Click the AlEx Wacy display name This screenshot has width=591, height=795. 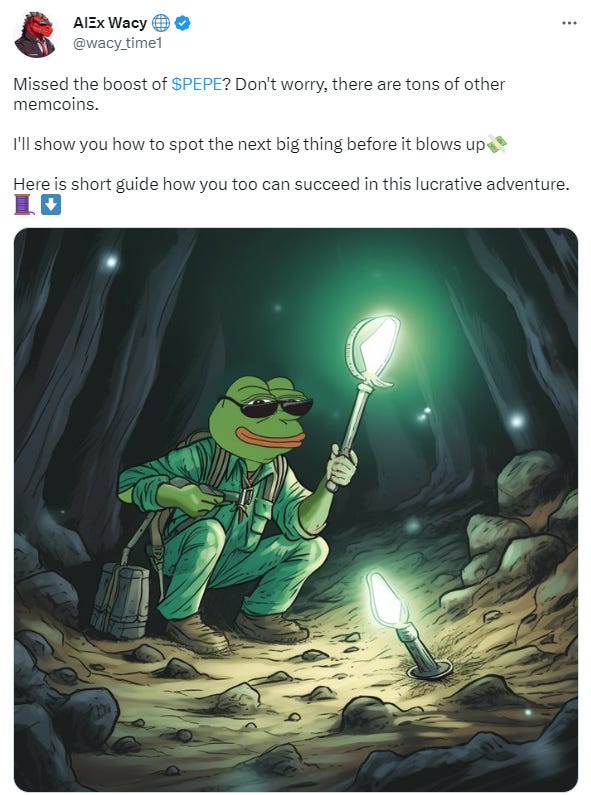(x=110, y=23)
